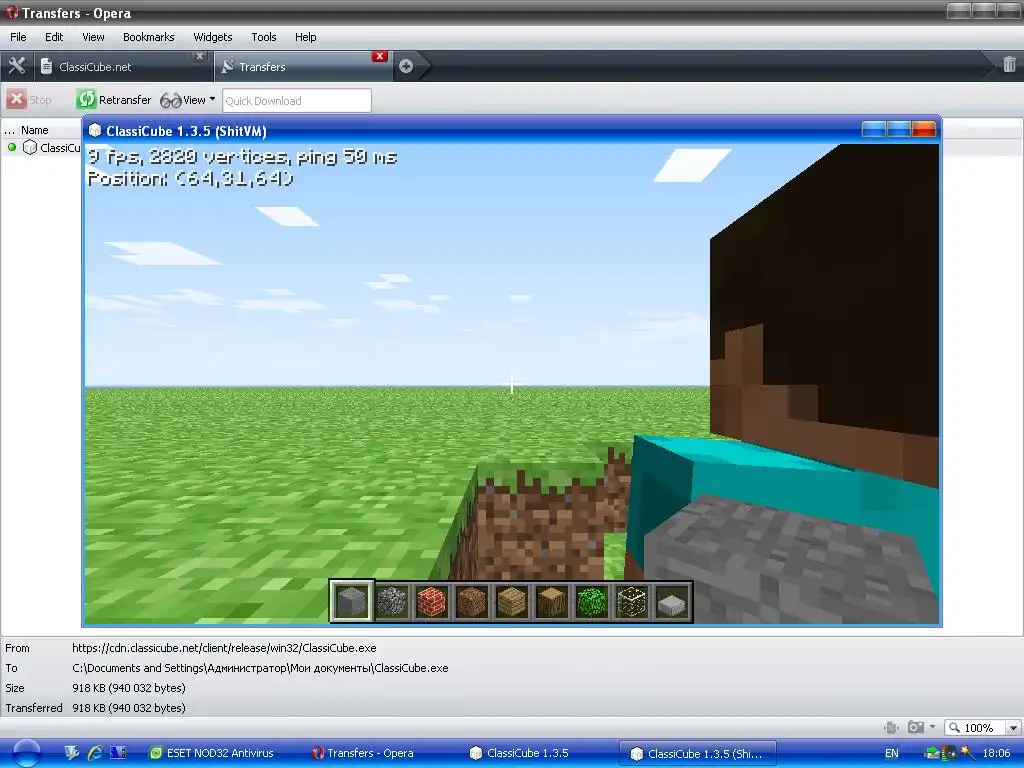Select the dirt block hotbar slot
The image size is (1024, 768).
(472, 601)
